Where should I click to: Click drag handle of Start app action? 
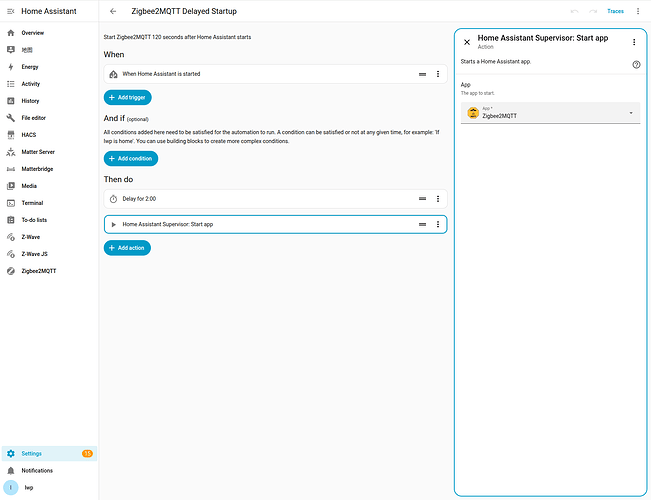pyautogui.click(x=422, y=224)
